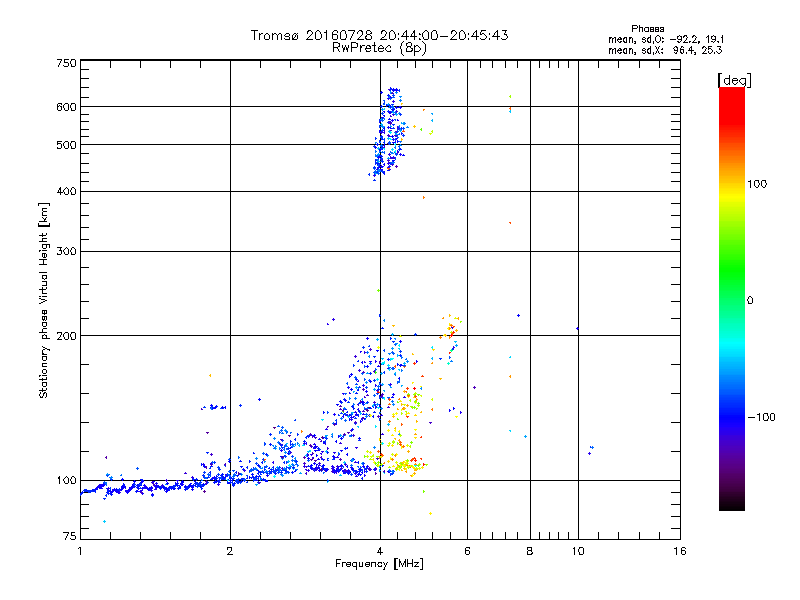Click the 'RwPretec (8p)' subtitle
Viewport: 800px width, 600px height.
[x=379, y=48]
